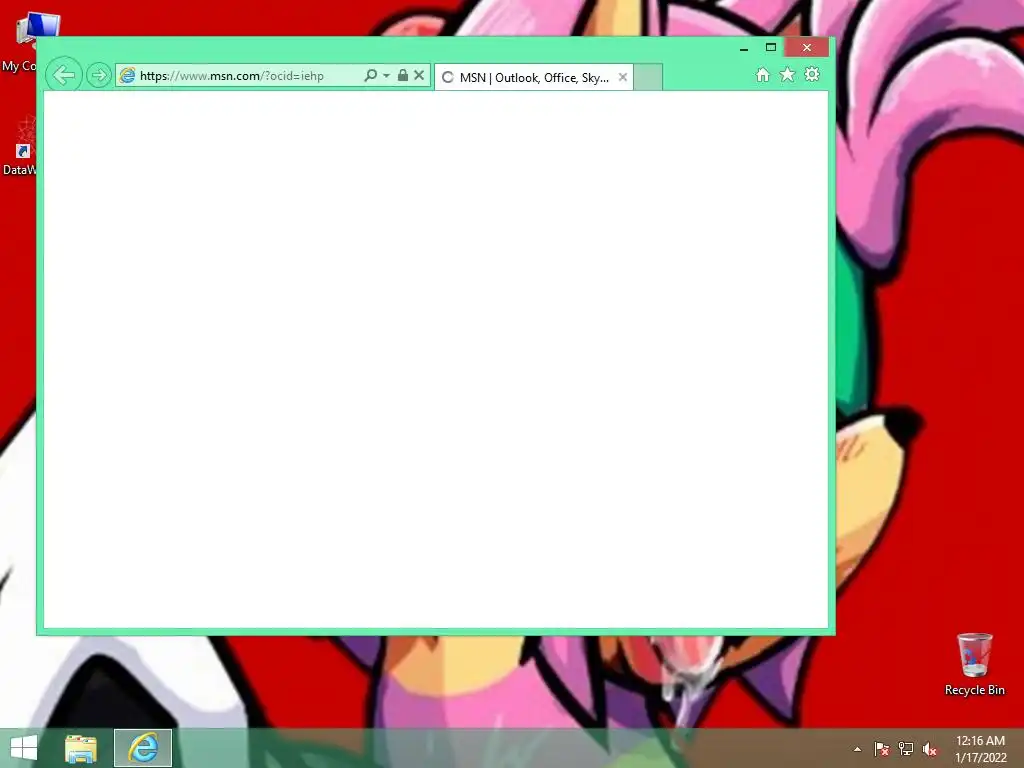Go back with the Internet Explorer back arrow
This screenshot has width=1024, height=768.
click(64, 75)
